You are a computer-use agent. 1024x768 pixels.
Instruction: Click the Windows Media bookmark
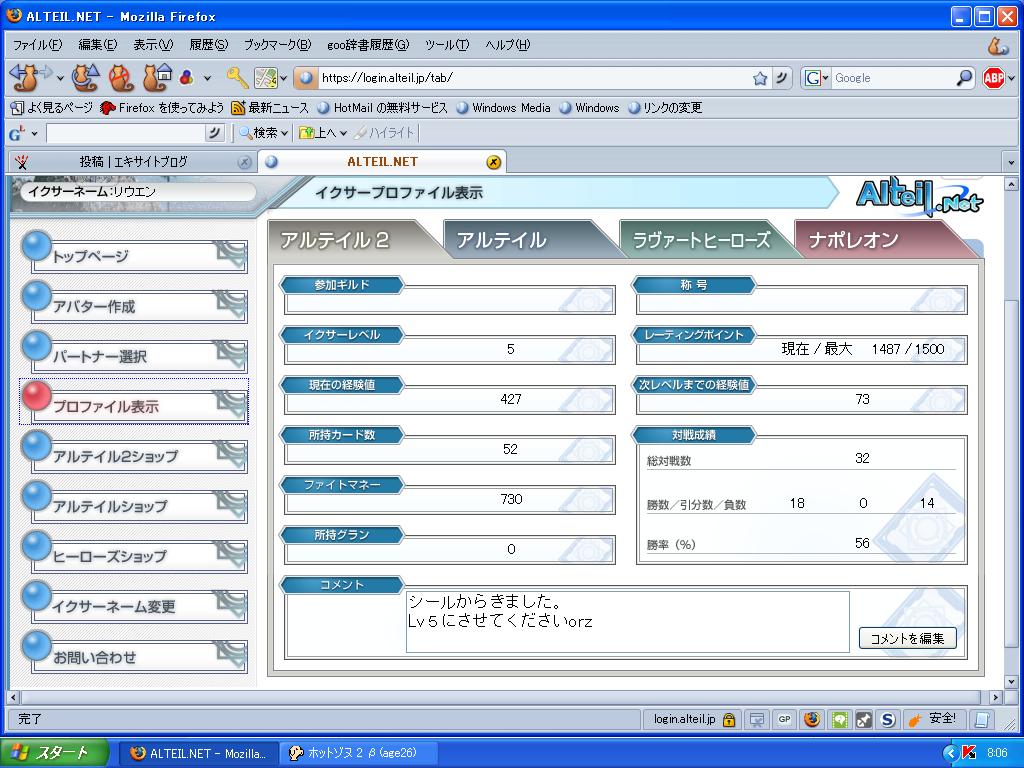504,108
